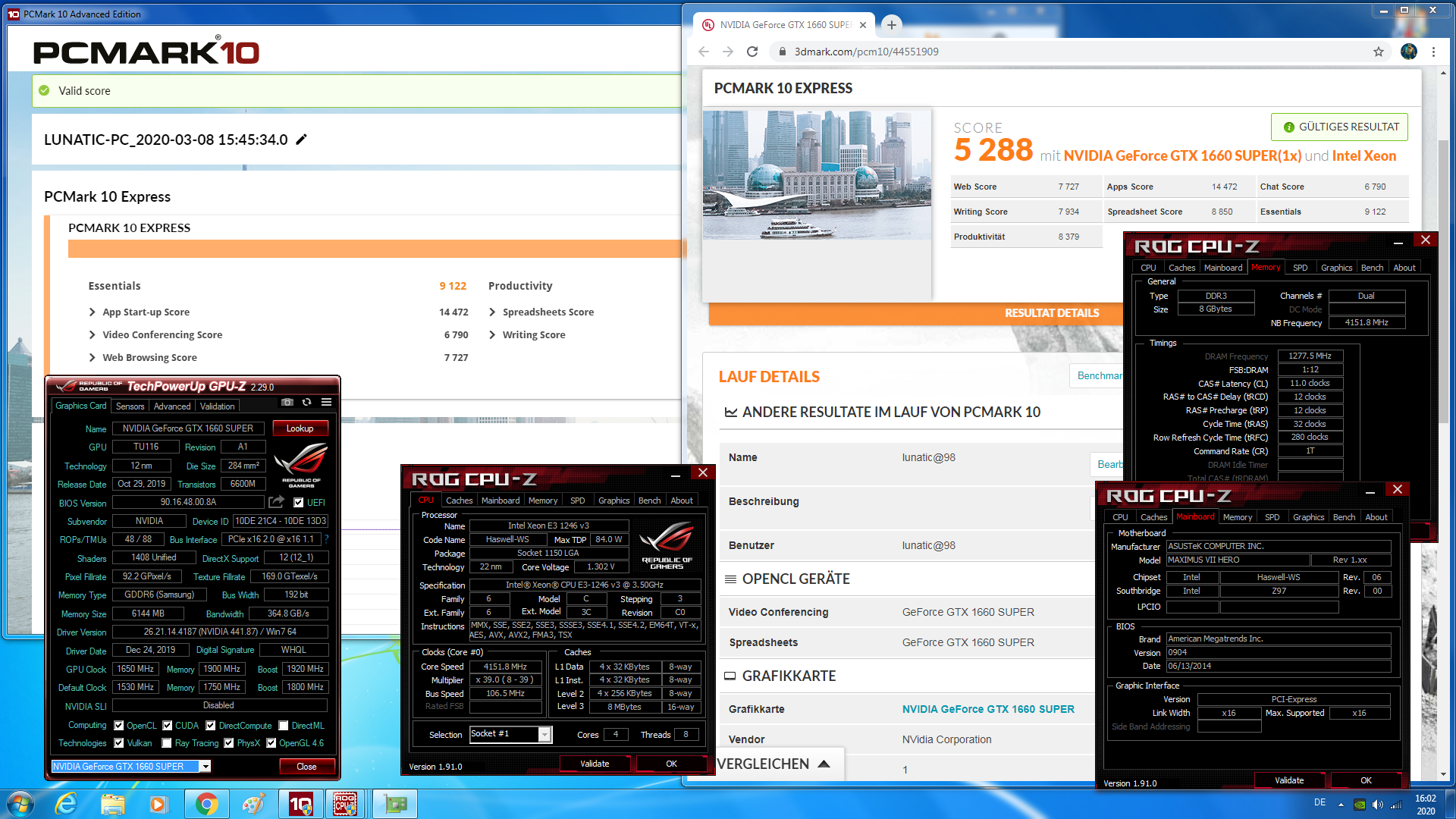The width and height of the screenshot is (1456, 819).
Task: Open Paint from the taskbar
Action: 253,804
